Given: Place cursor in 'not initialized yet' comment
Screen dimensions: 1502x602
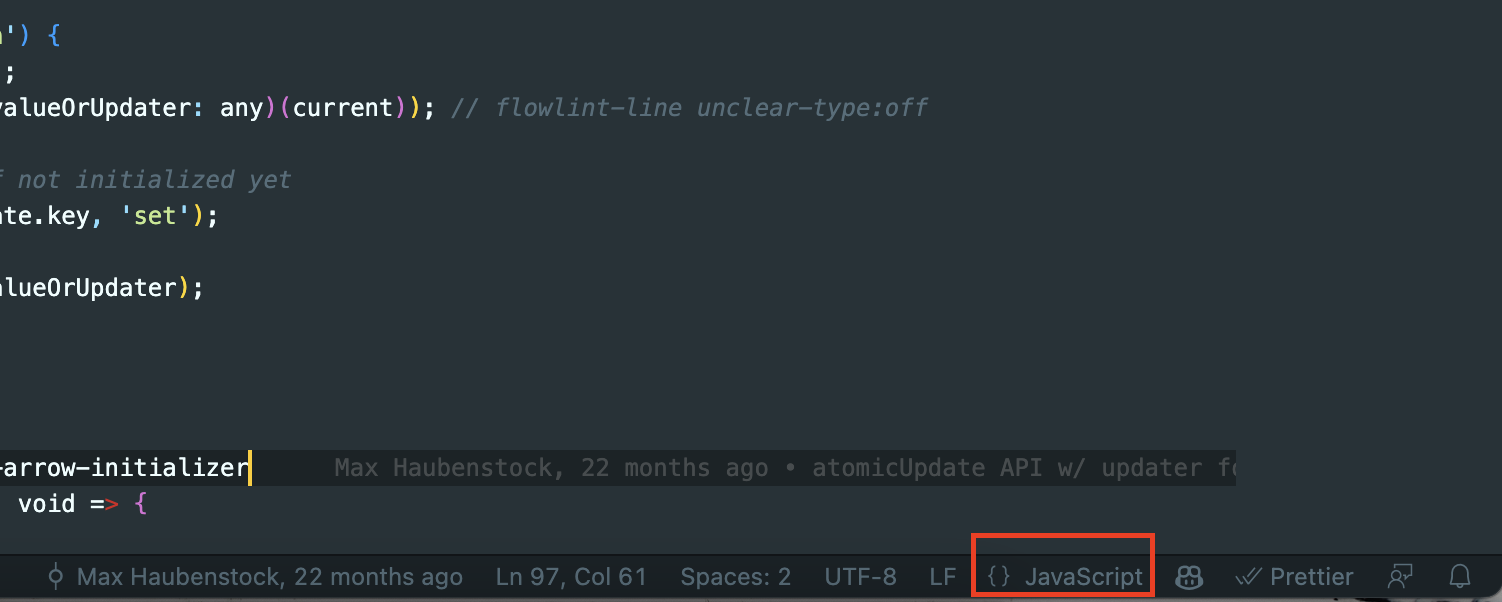Looking at the screenshot, I should pos(154,180).
